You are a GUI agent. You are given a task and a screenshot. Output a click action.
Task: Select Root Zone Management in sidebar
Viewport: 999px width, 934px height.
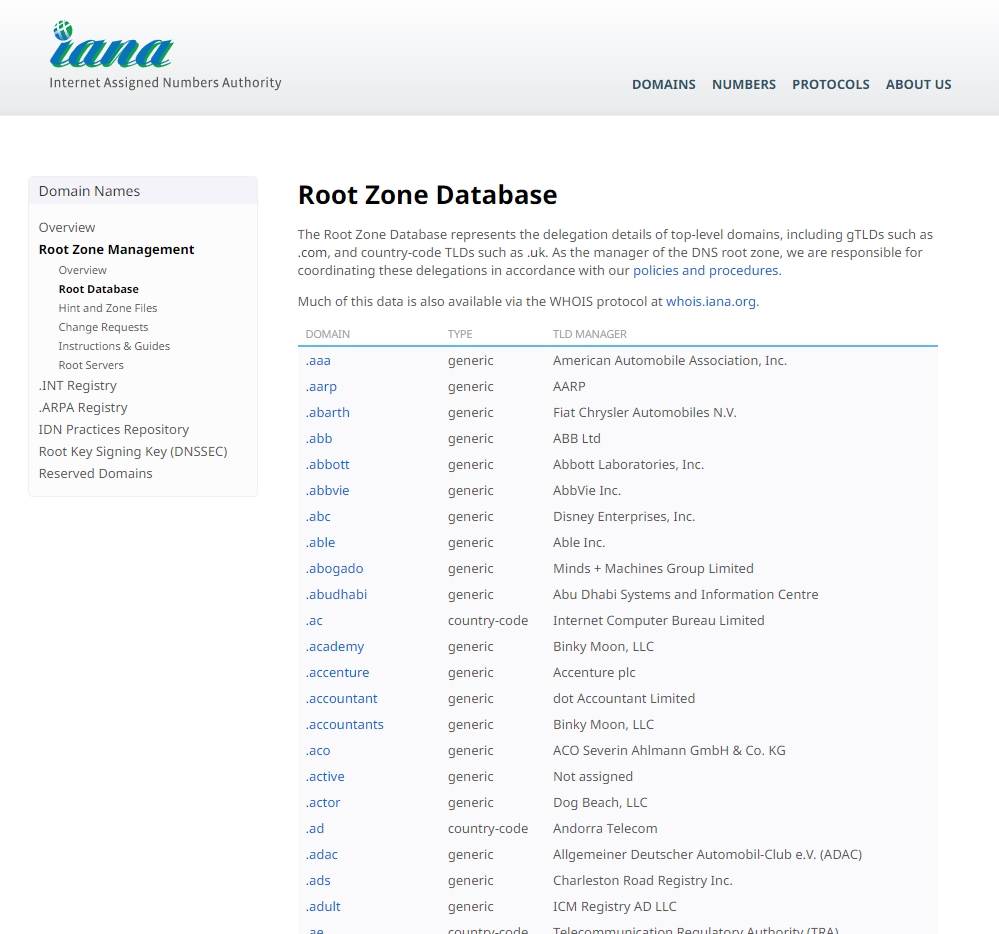[x=117, y=250]
